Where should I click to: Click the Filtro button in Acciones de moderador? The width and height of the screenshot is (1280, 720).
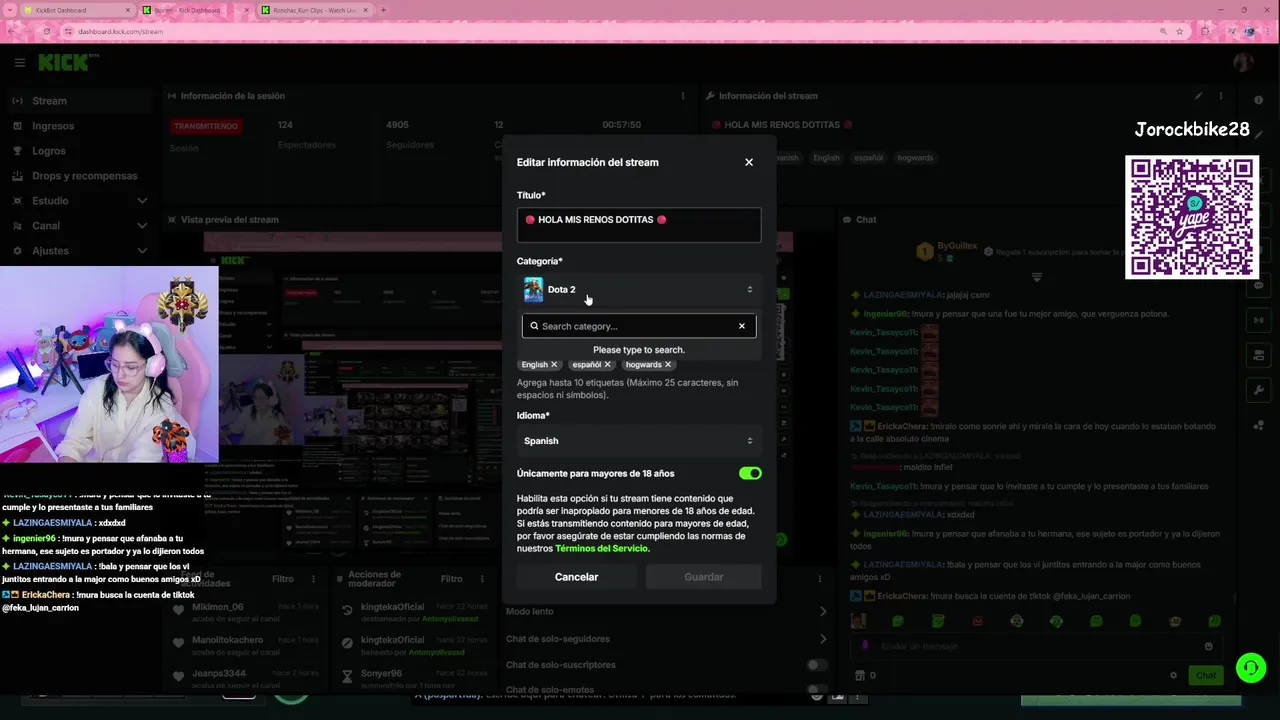[x=452, y=579]
